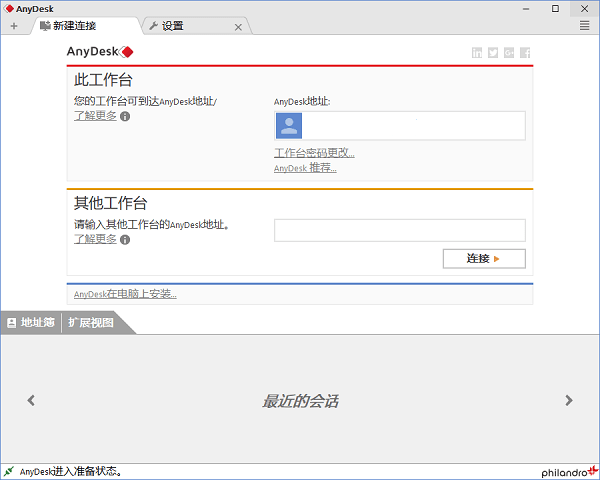
Task: Click info icon beside 此工作台 了解更多
Action: pos(125,116)
